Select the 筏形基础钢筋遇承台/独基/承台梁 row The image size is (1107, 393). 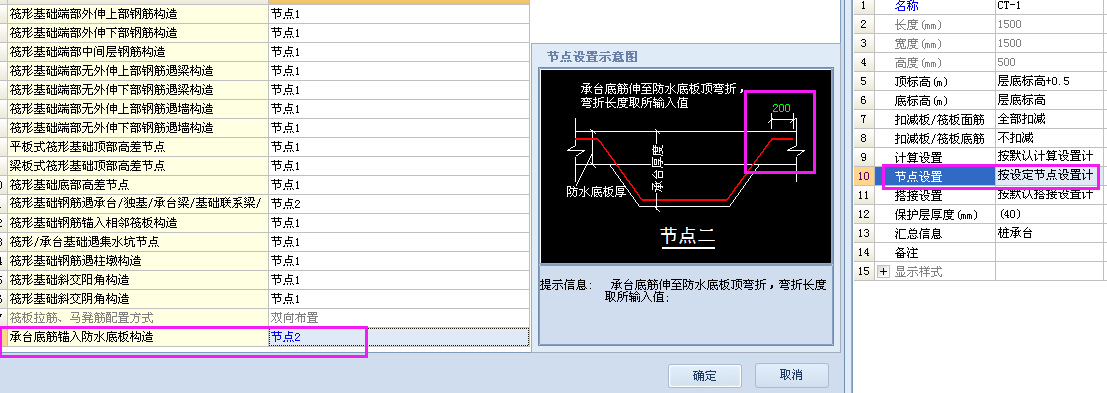click(x=265, y=204)
